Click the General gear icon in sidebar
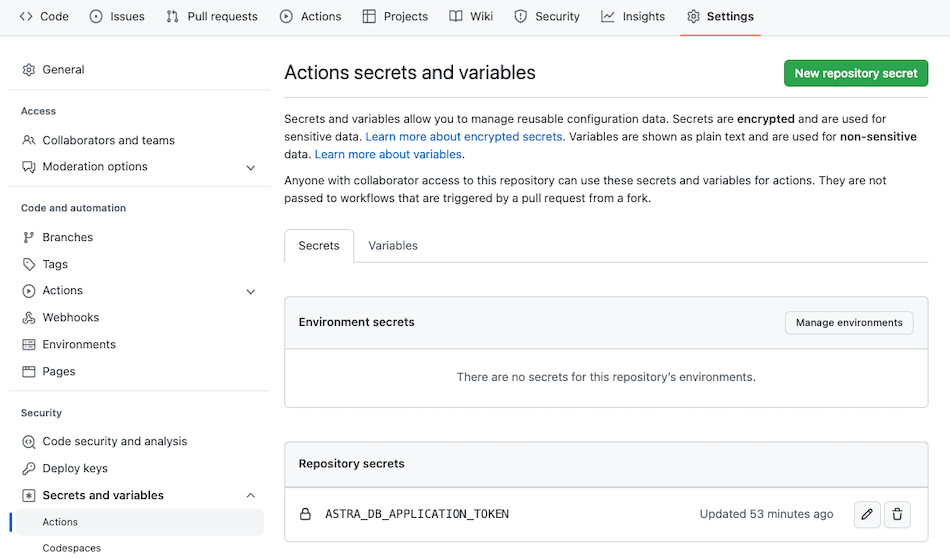This screenshot has height=559, width=950. 28,70
